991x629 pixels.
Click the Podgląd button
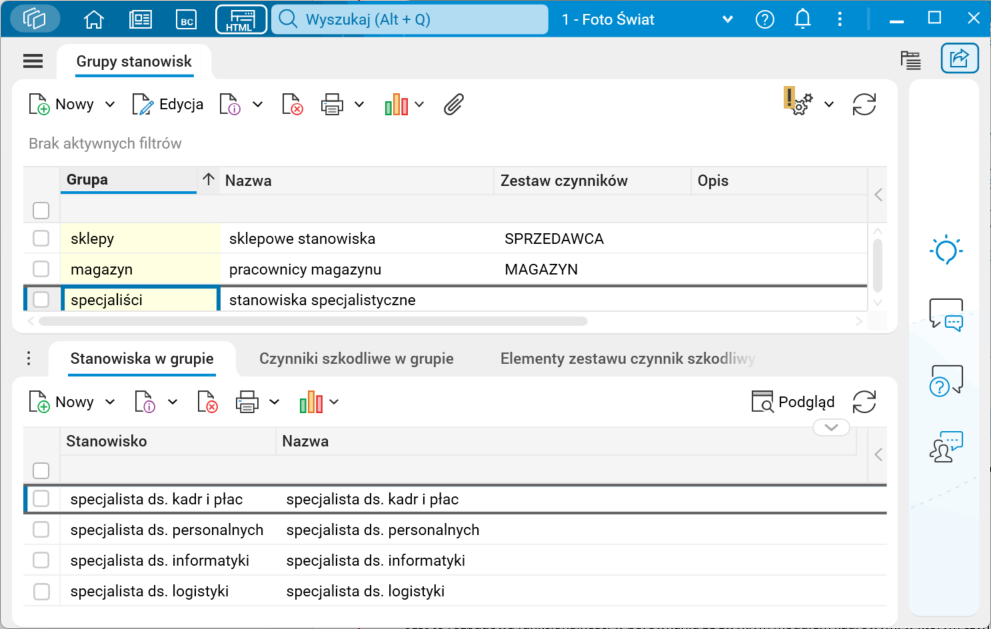(x=794, y=401)
